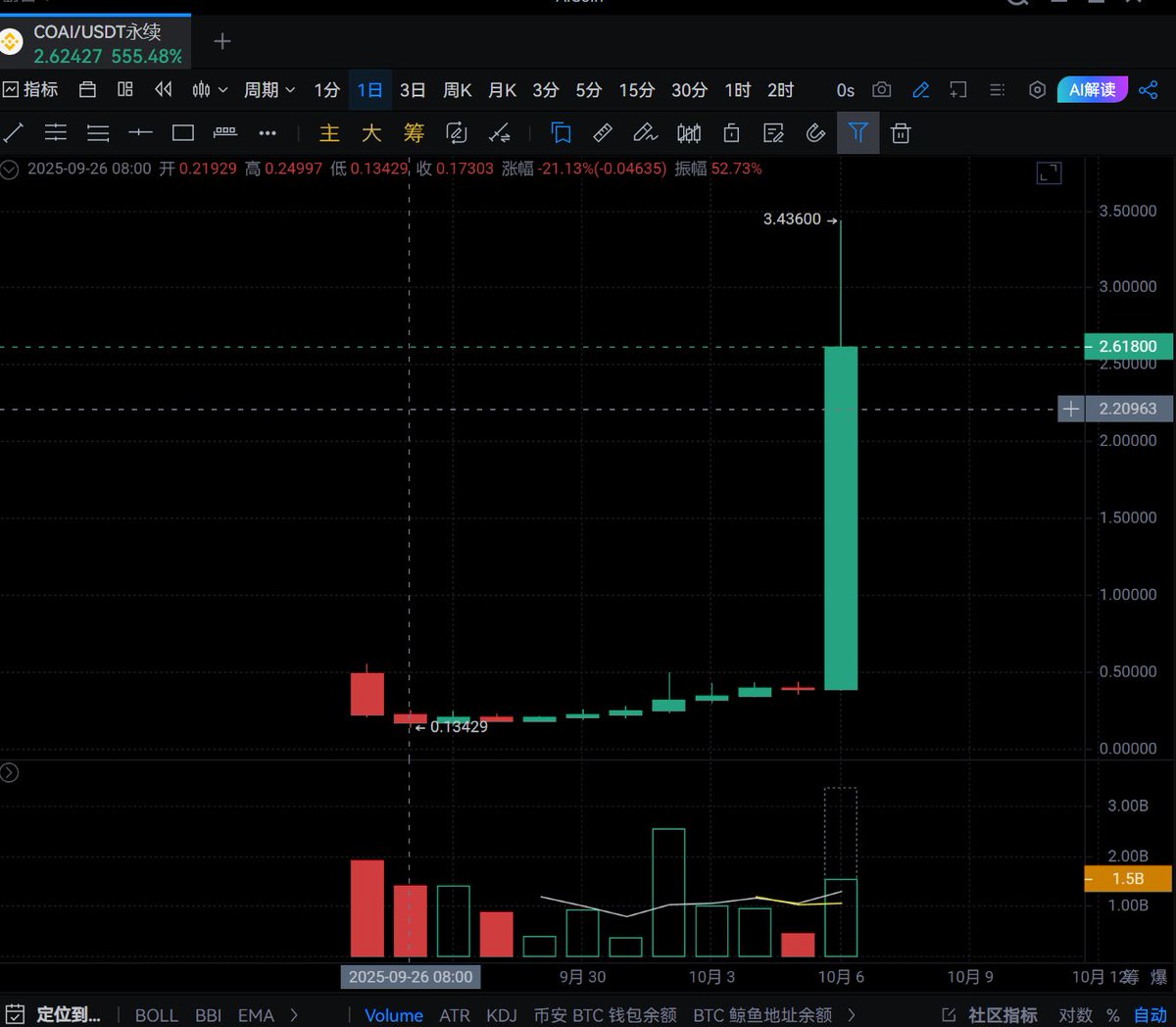
Task: Open the list lines menu icon
Action: point(997,90)
